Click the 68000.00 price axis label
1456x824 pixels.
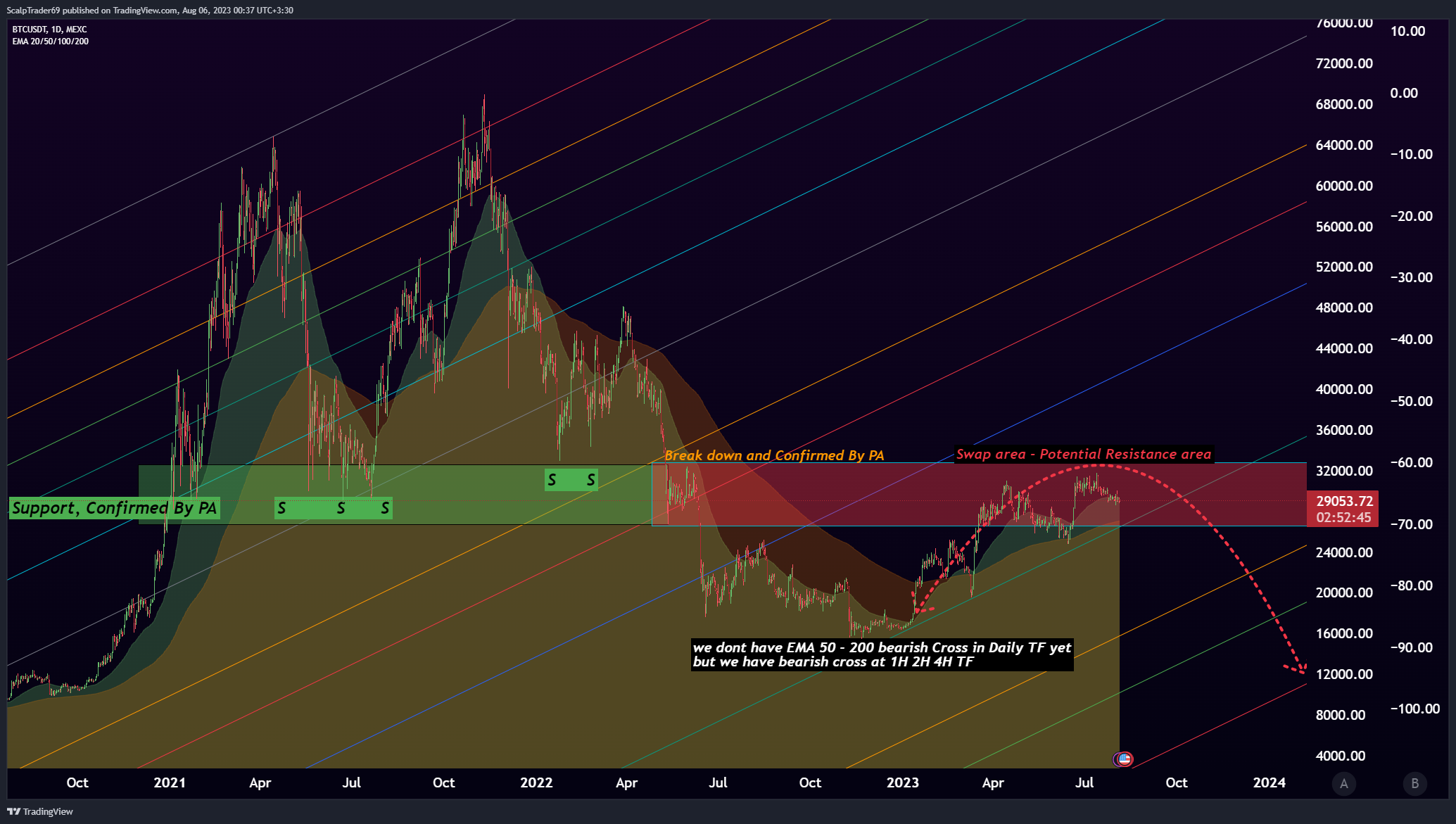1344,104
